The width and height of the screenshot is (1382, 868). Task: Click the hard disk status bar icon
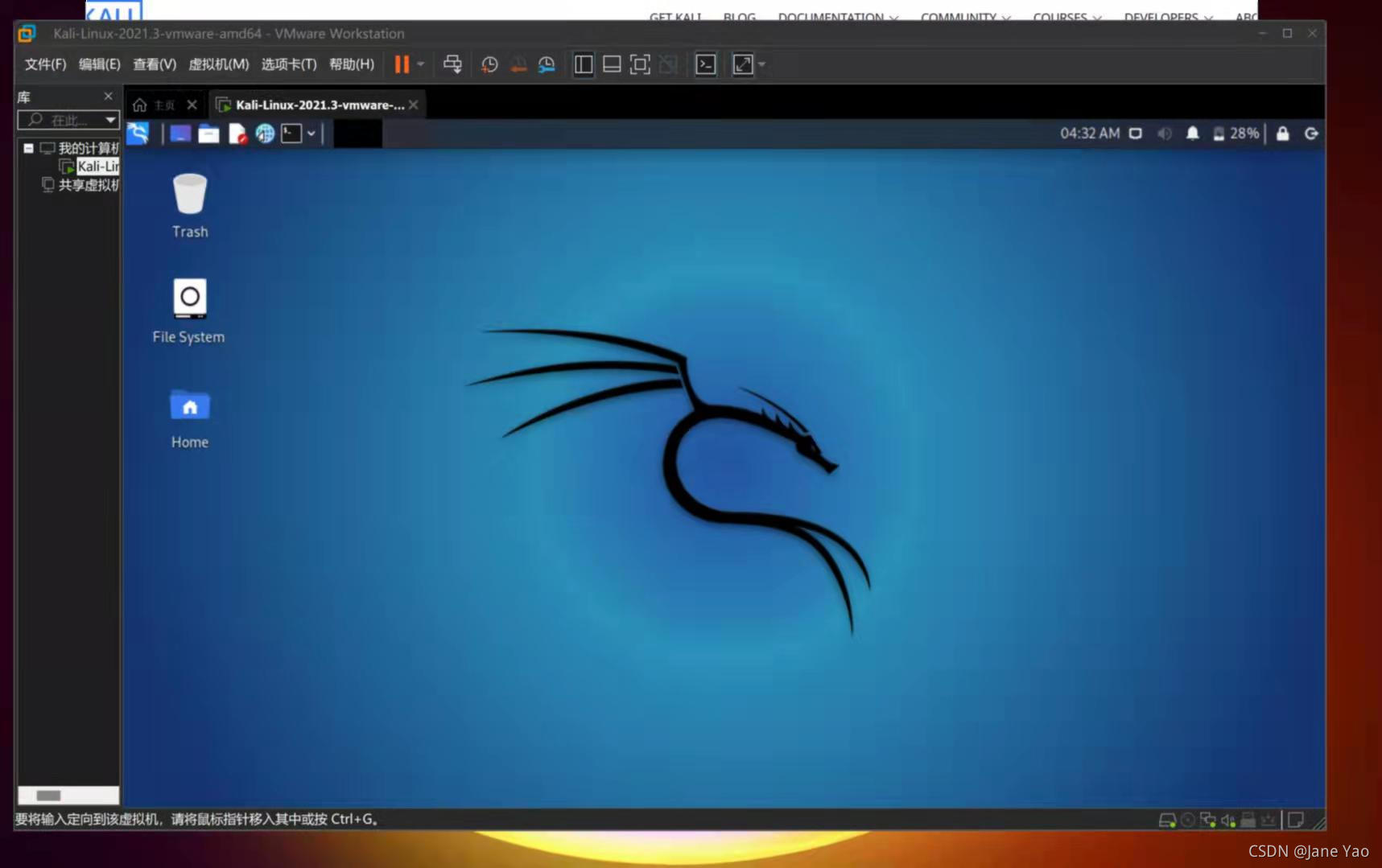tap(1166, 820)
